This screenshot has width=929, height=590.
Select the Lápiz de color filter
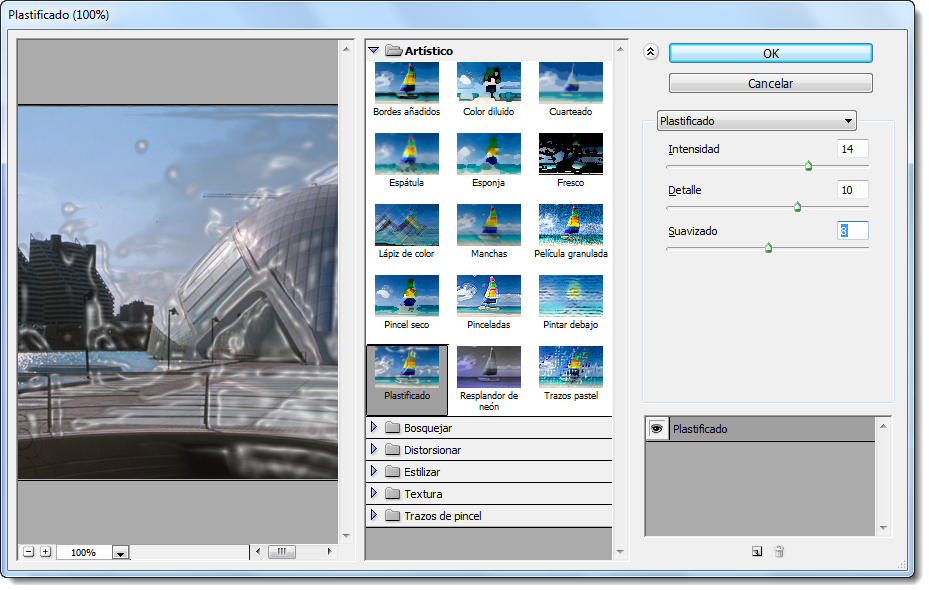pos(406,225)
